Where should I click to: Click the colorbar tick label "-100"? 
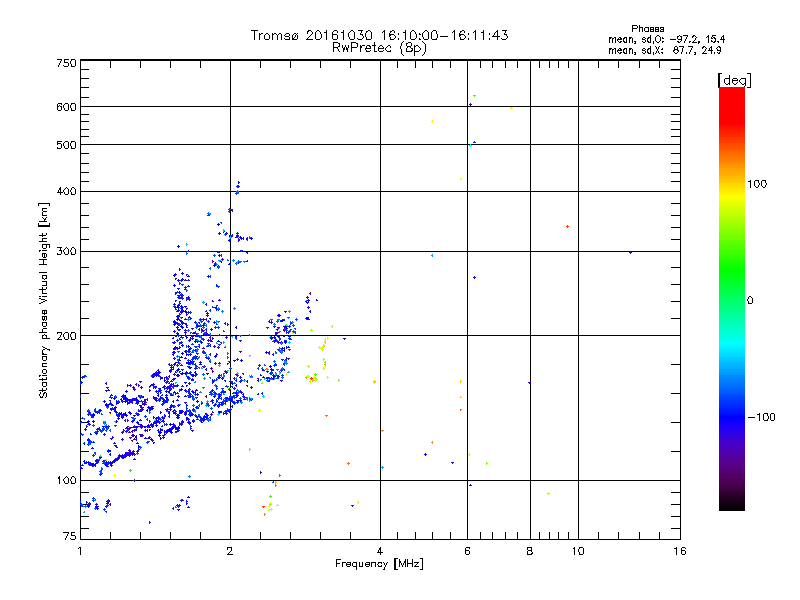point(761,417)
